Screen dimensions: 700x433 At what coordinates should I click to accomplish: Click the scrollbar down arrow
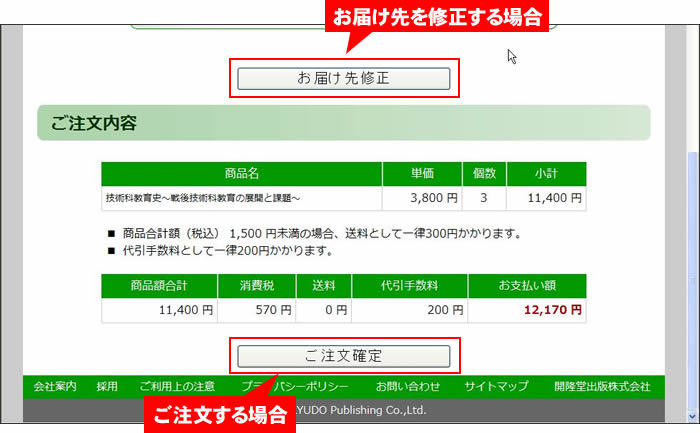click(692, 416)
